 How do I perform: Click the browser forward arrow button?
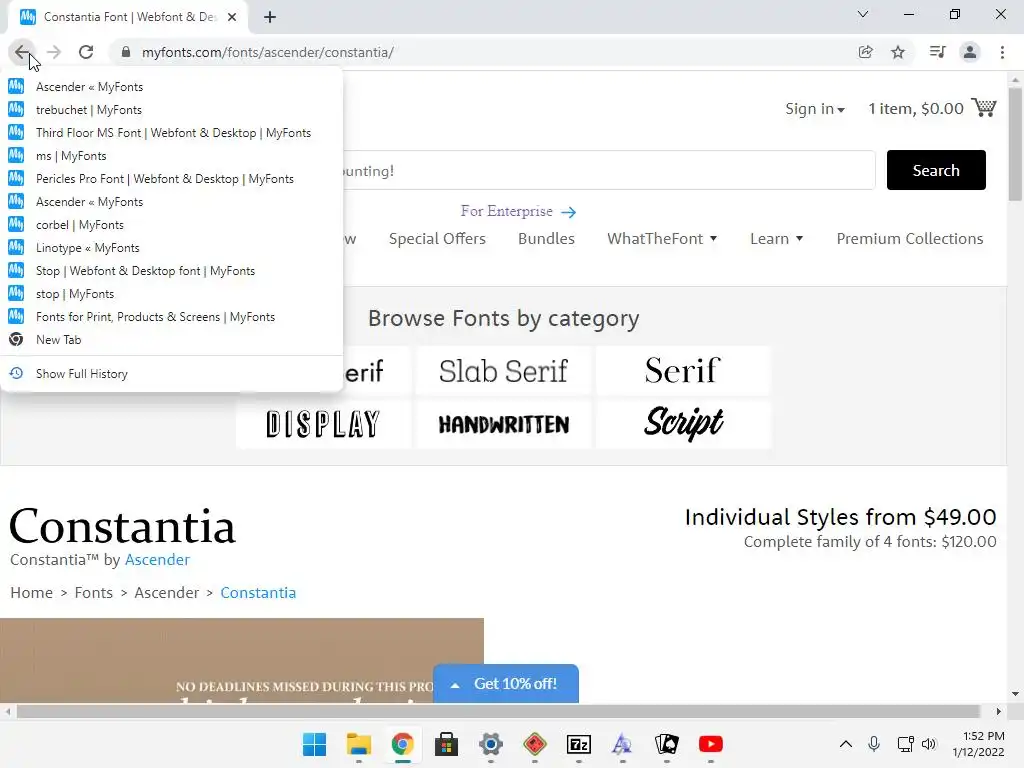pos(54,52)
